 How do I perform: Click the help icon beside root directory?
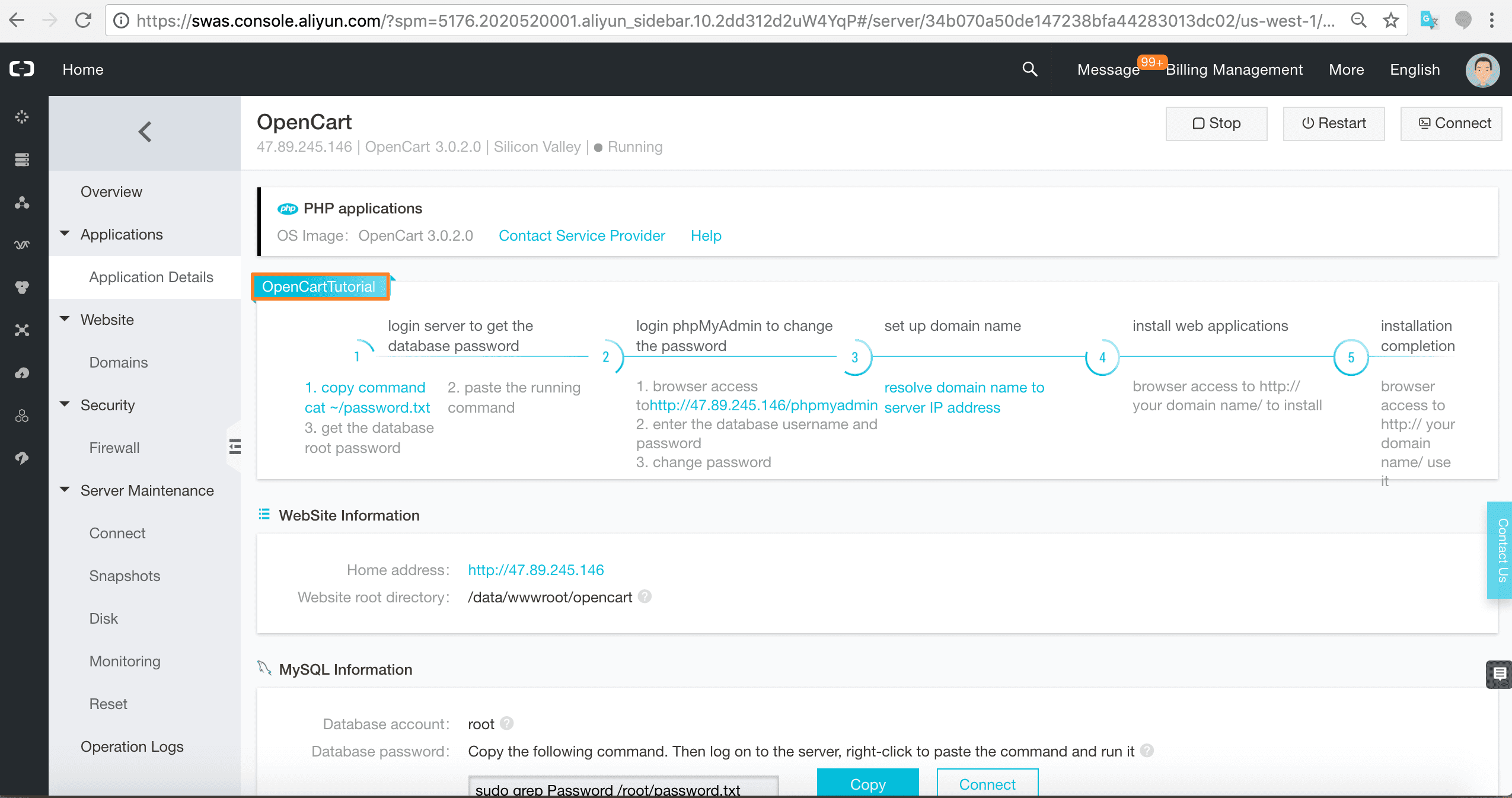click(645, 596)
